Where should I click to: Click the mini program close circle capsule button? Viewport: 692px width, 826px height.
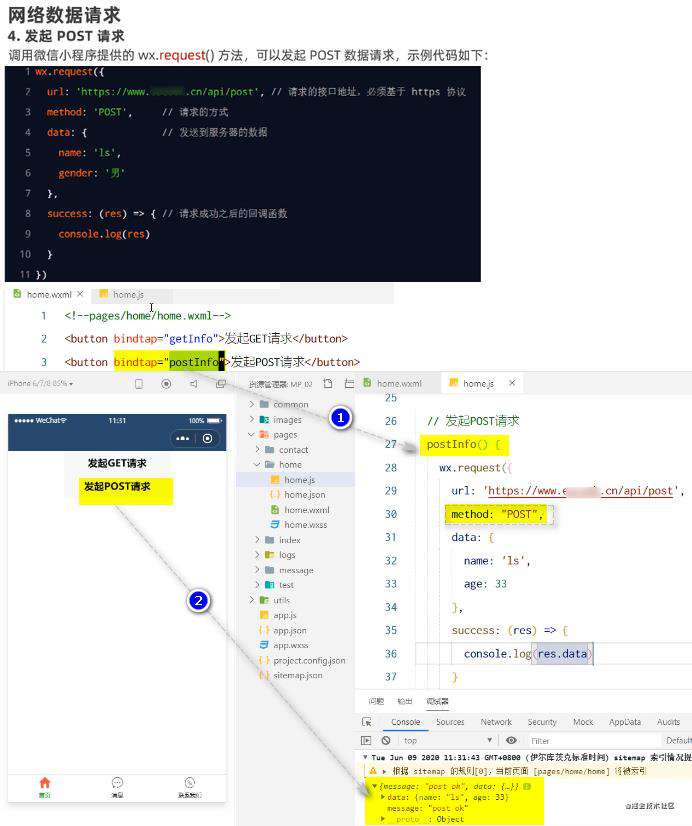click(x=207, y=438)
